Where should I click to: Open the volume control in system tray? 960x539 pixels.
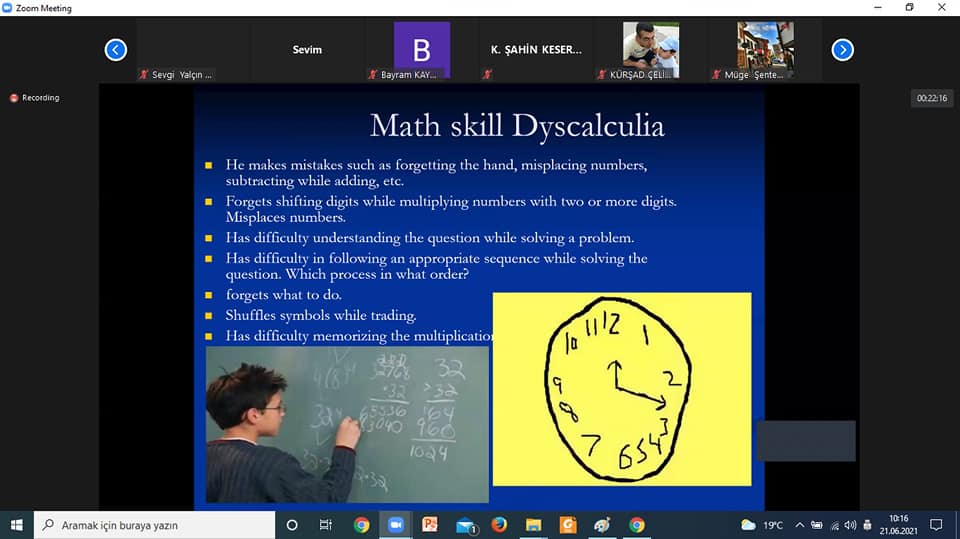click(850, 525)
